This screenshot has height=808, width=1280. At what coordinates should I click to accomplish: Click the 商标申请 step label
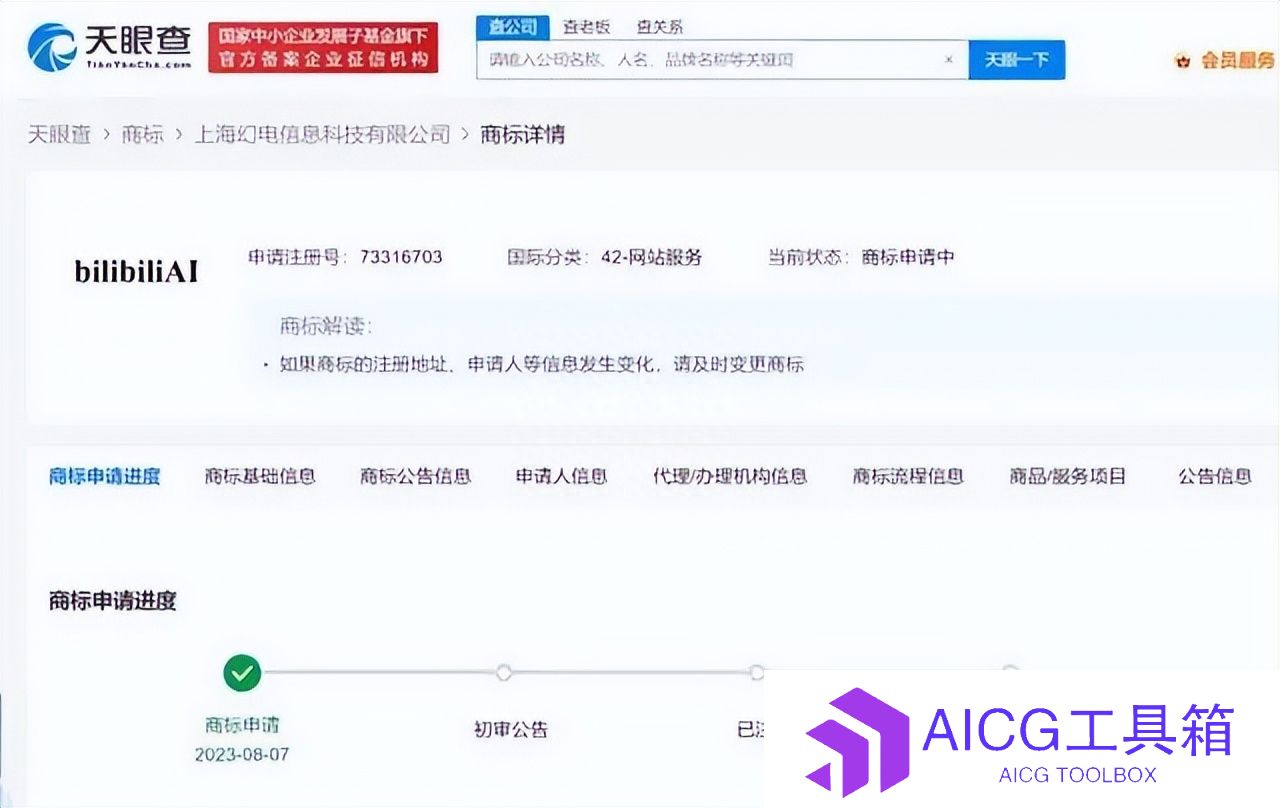tap(241, 726)
